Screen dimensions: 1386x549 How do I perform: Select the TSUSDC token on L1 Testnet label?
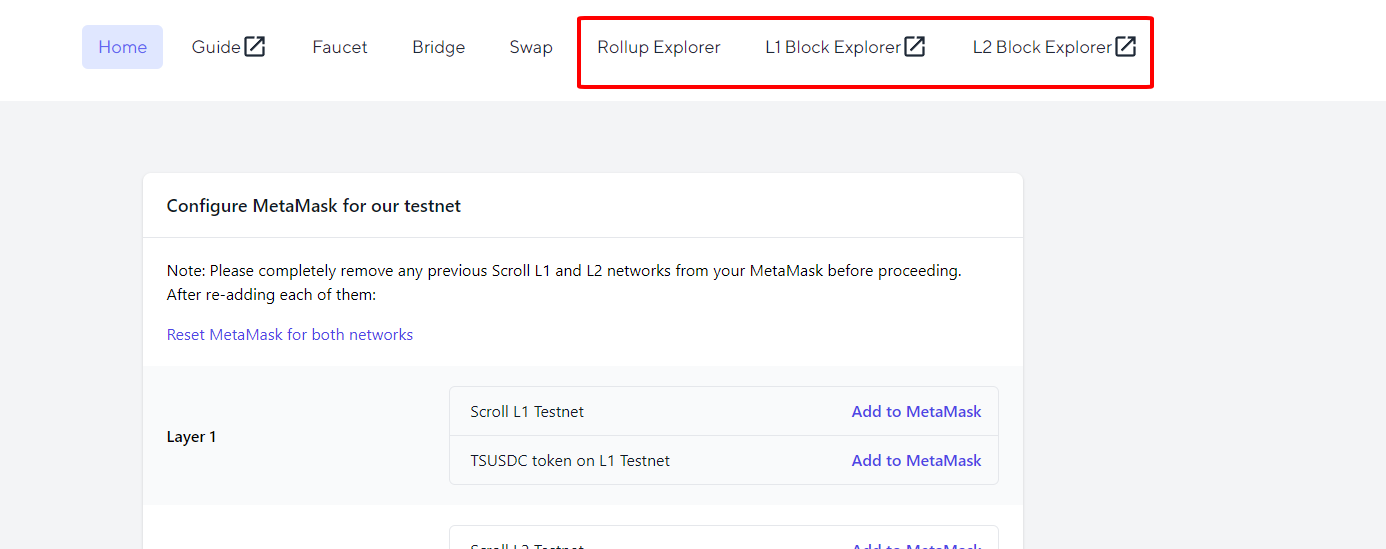[x=570, y=460]
